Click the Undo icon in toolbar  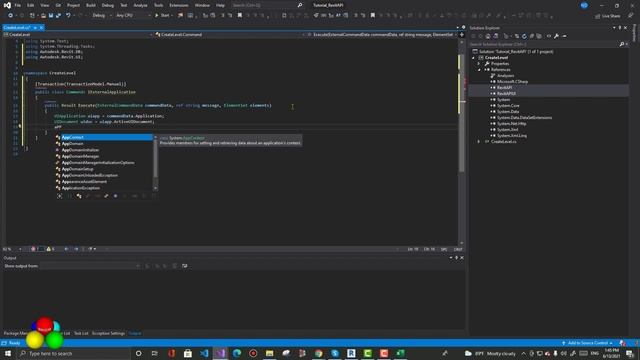tap(68, 16)
